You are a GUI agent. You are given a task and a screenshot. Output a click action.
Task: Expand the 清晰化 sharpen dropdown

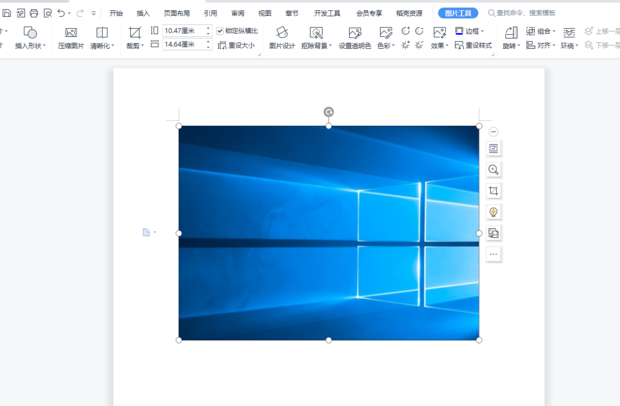tap(113, 46)
